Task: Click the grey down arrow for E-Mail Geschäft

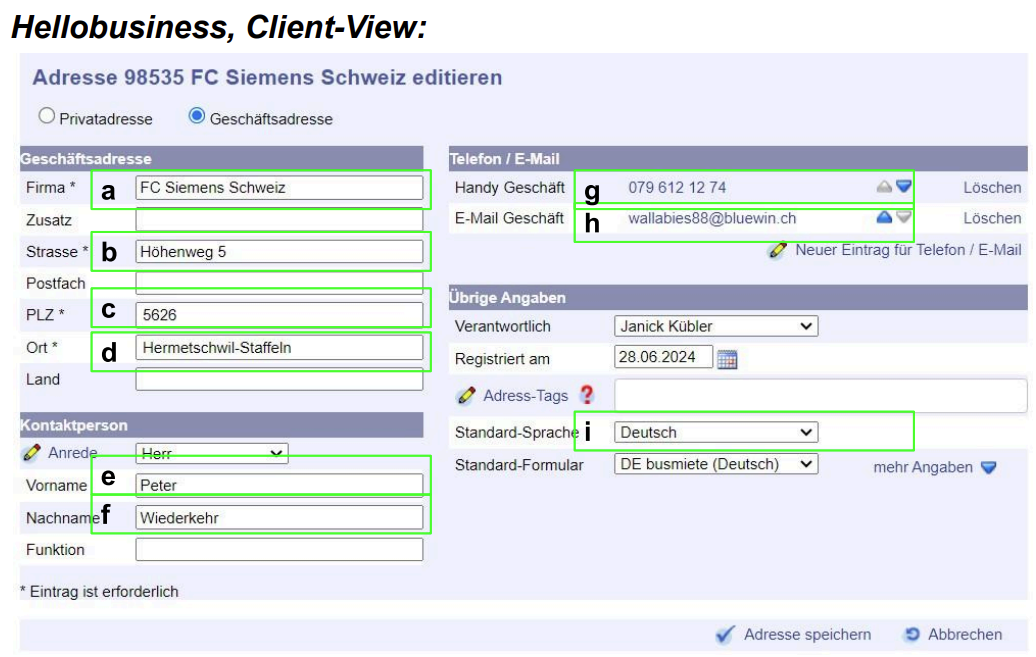Action: click(904, 217)
